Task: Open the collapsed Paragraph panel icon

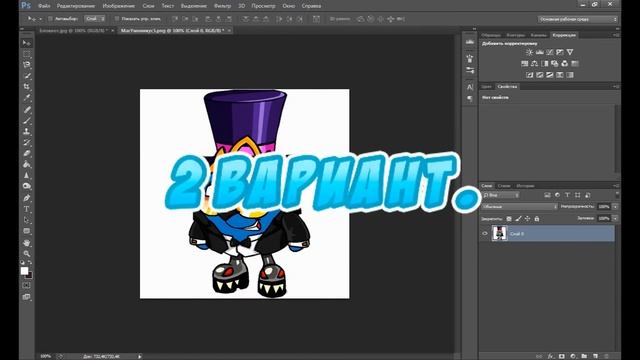Action: click(x=470, y=98)
